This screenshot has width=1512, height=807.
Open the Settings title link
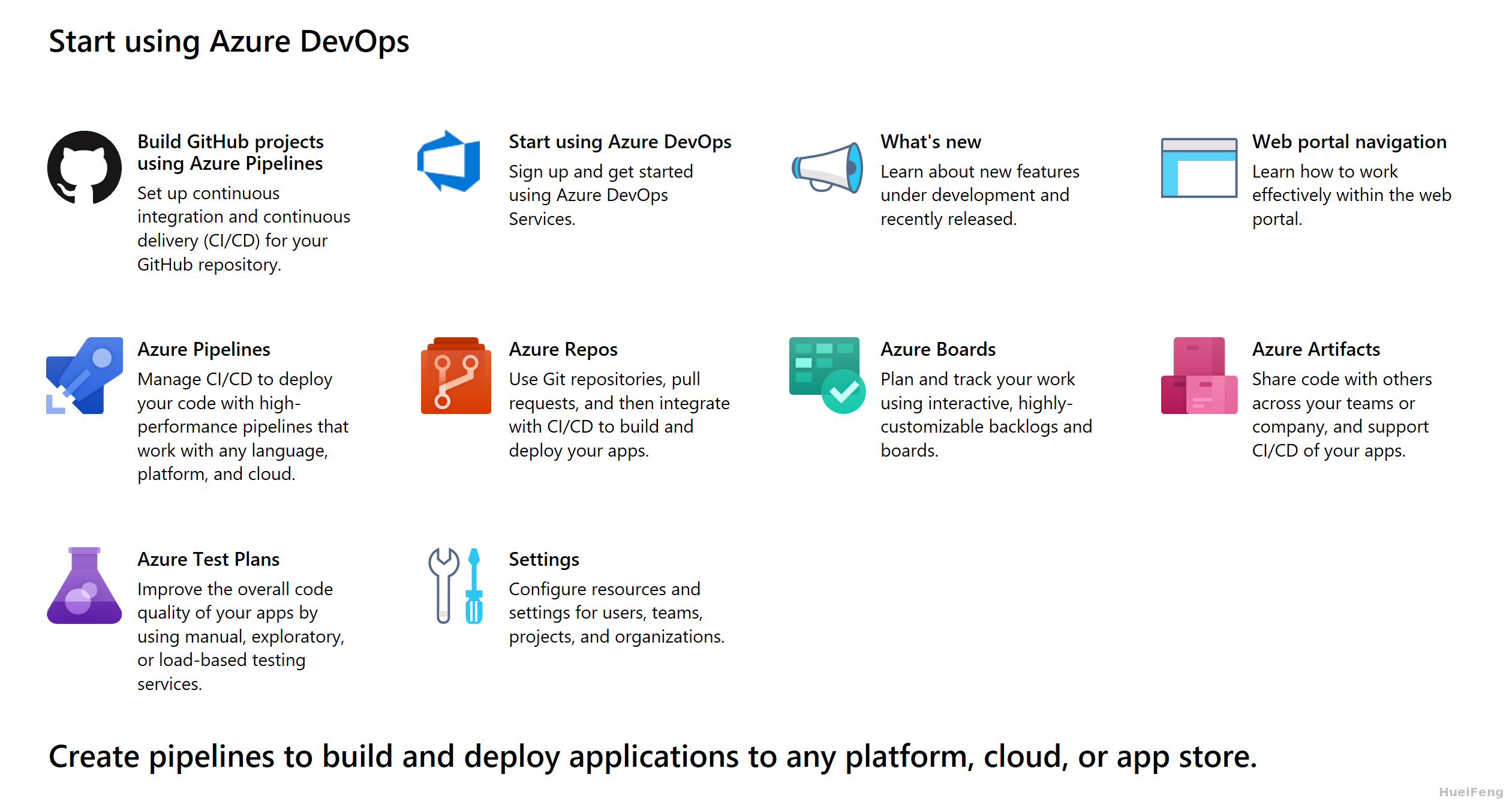(x=544, y=559)
